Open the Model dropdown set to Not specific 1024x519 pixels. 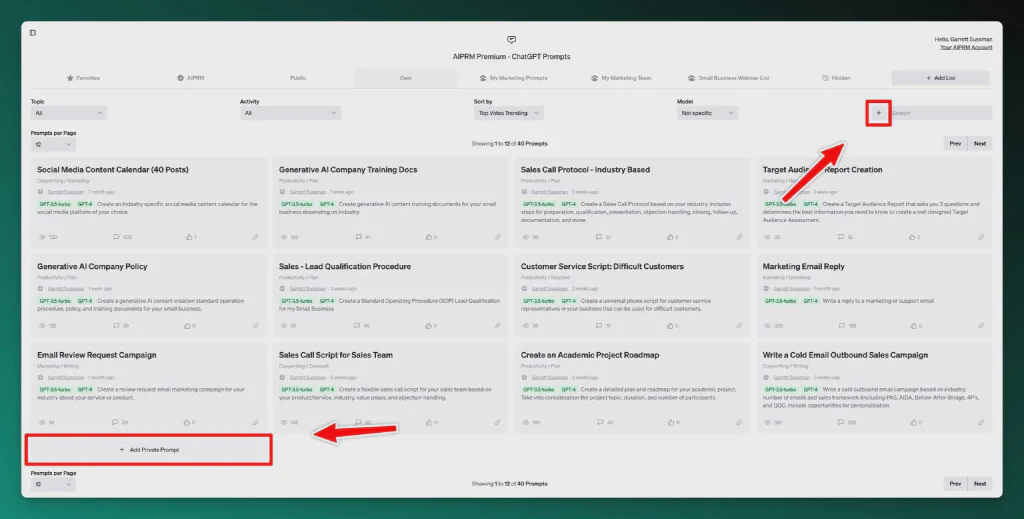(707, 113)
